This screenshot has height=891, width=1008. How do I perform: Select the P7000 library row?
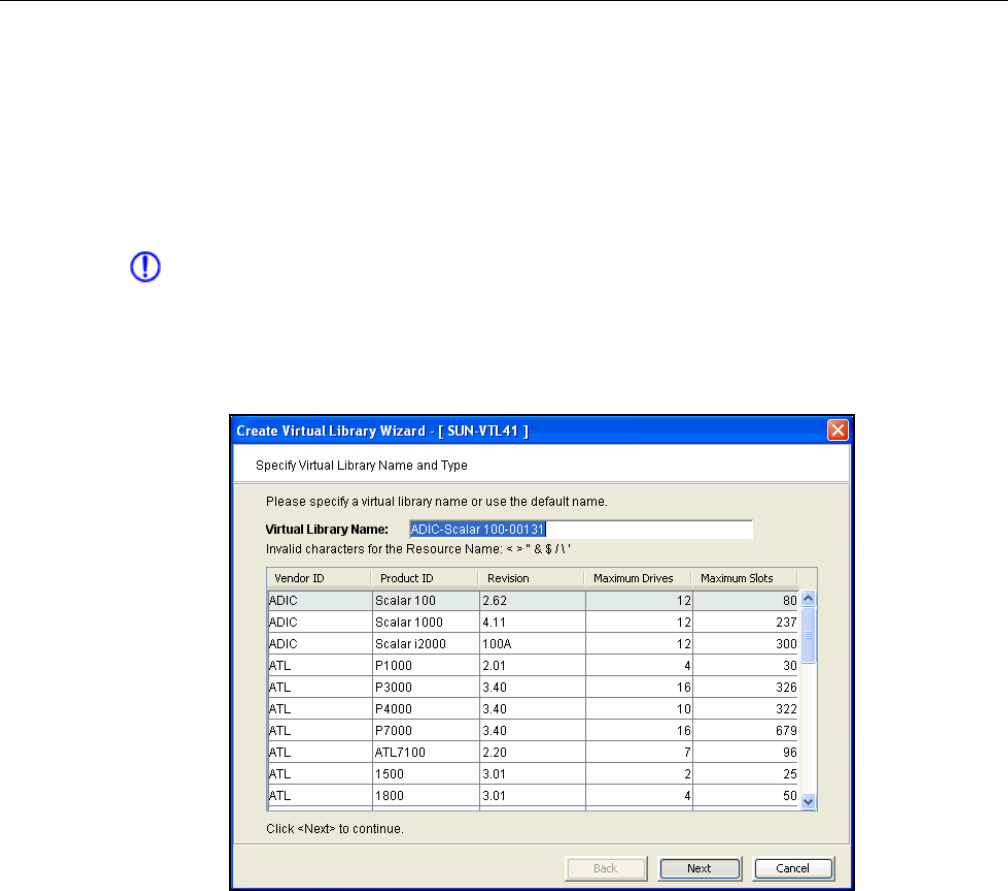[x=532, y=730]
